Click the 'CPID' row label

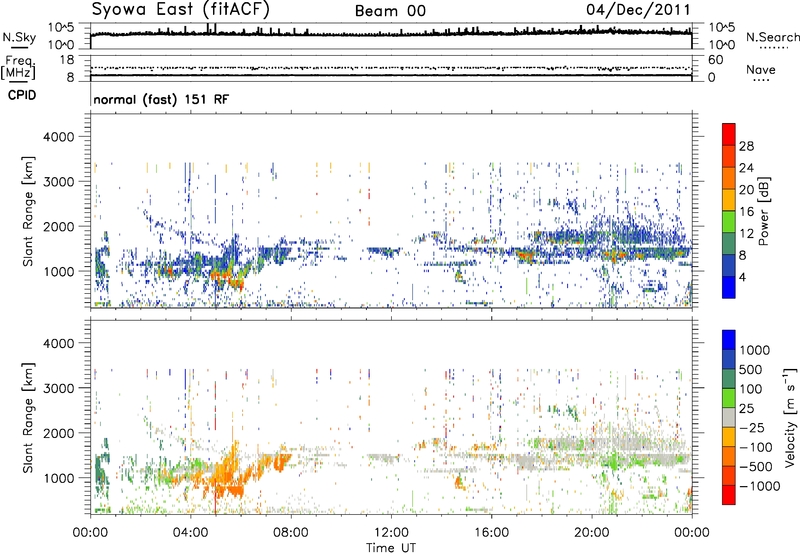(22, 95)
